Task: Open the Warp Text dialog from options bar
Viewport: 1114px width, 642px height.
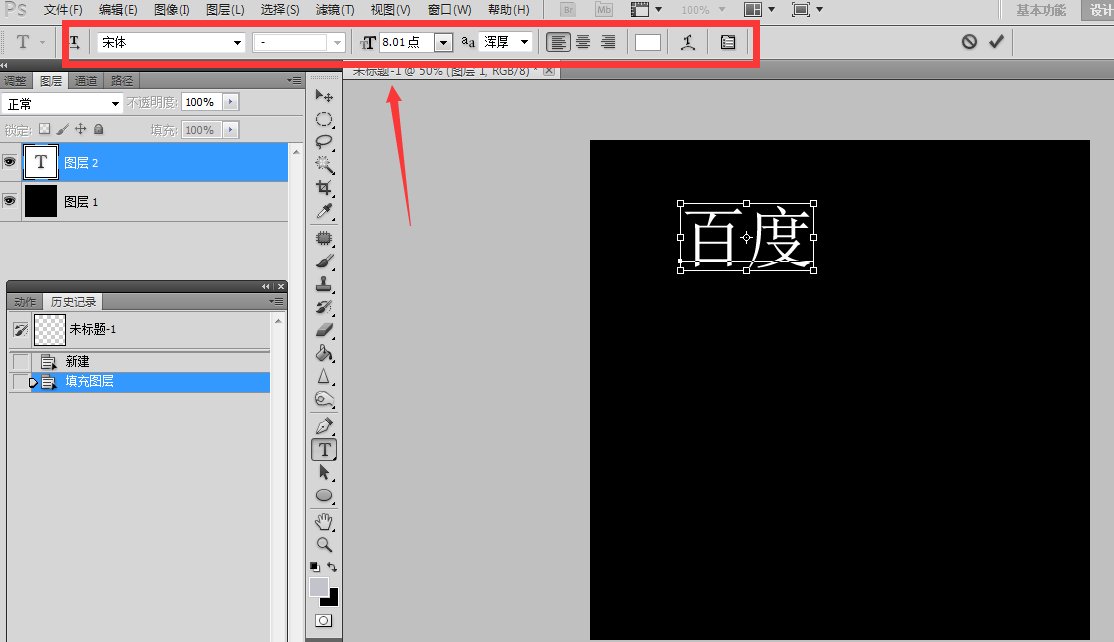Action: 689,41
